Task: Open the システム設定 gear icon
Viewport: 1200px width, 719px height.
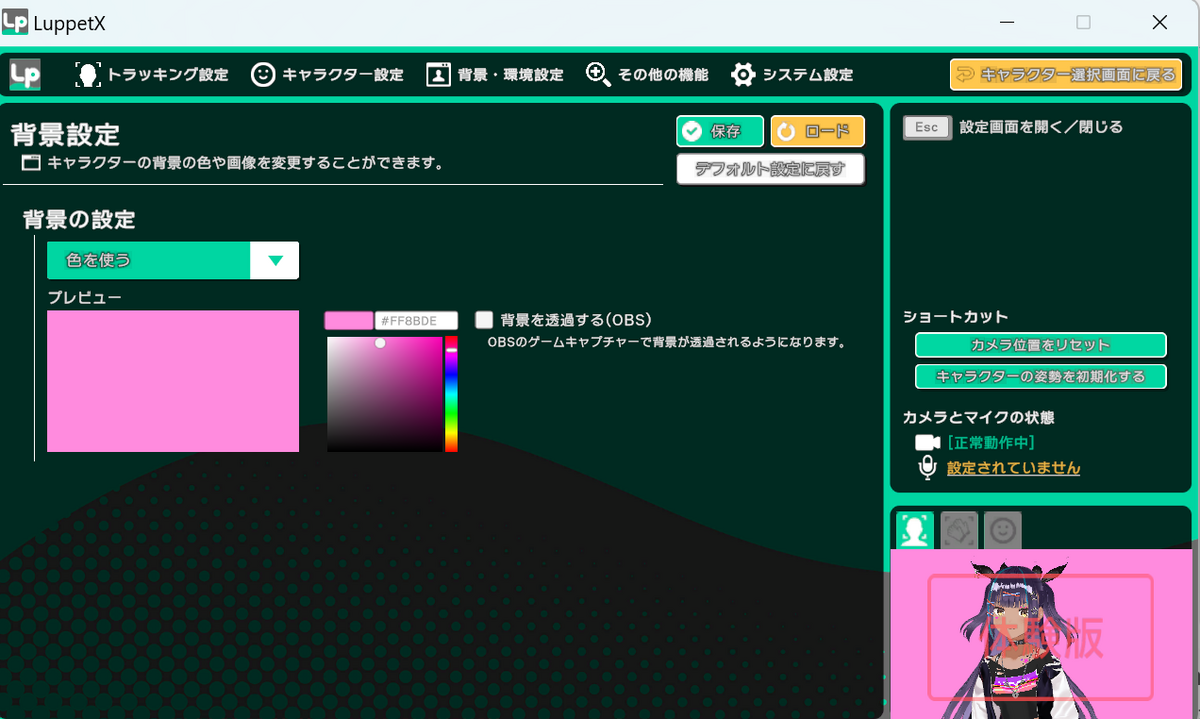Action: pyautogui.click(x=743, y=74)
